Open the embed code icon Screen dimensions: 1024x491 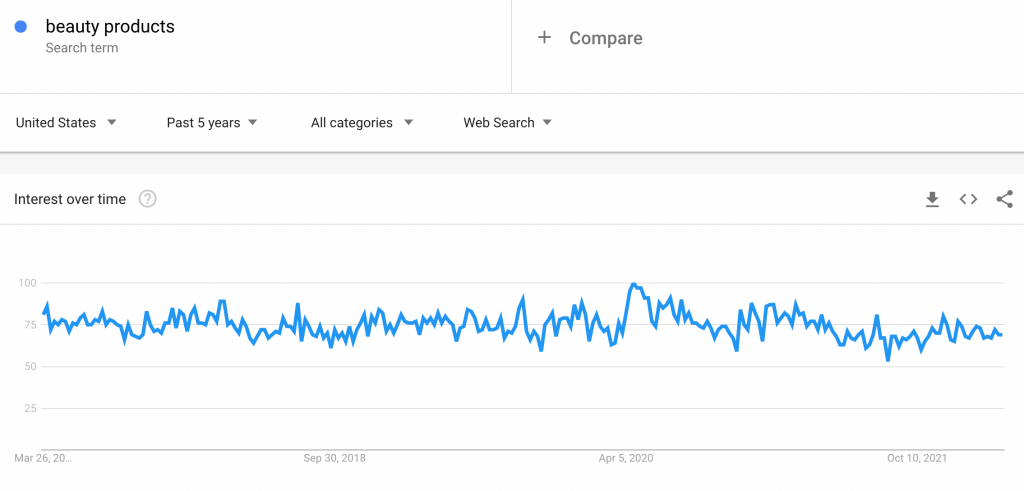[x=968, y=199]
